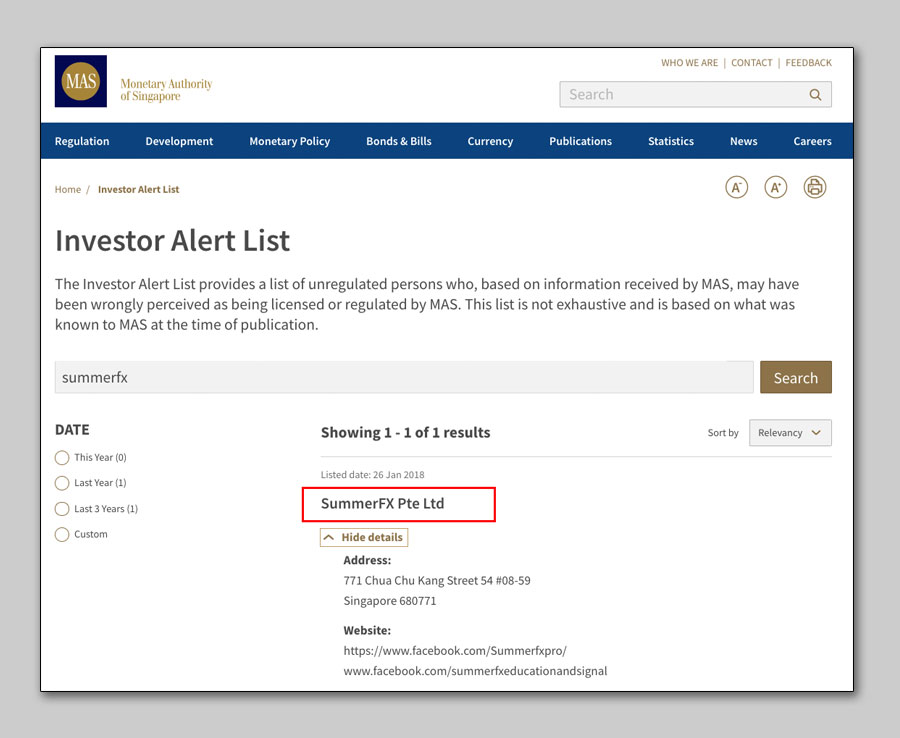Click the Feedback link
This screenshot has height=738, width=900.
point(808,63)
